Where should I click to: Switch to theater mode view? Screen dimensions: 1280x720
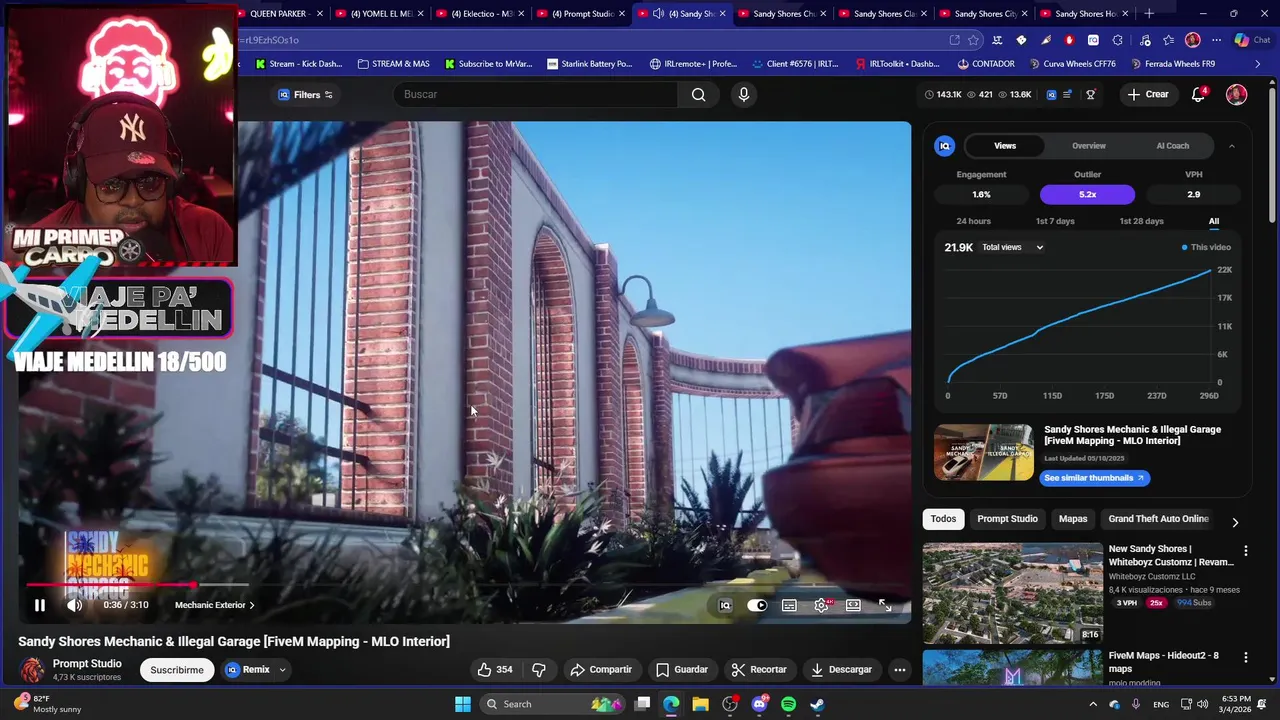point(853,605)
